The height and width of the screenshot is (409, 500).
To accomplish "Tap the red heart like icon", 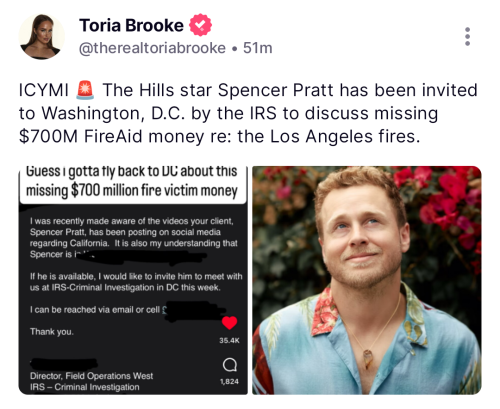I will 229,322.
